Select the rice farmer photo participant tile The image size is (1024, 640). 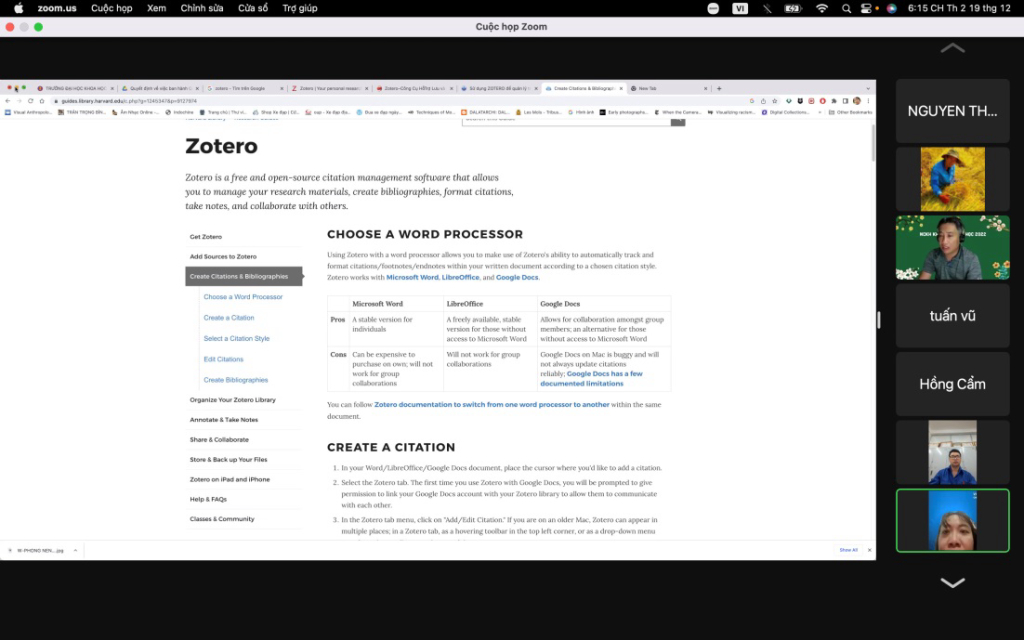(952, 179)
